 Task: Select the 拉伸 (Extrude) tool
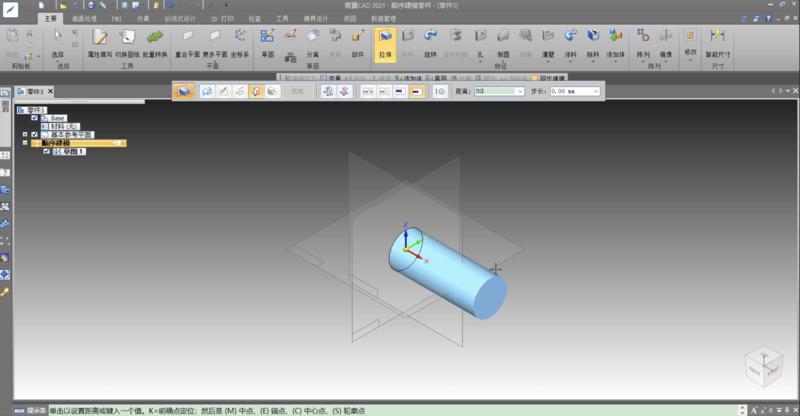[x=384, y=42]
